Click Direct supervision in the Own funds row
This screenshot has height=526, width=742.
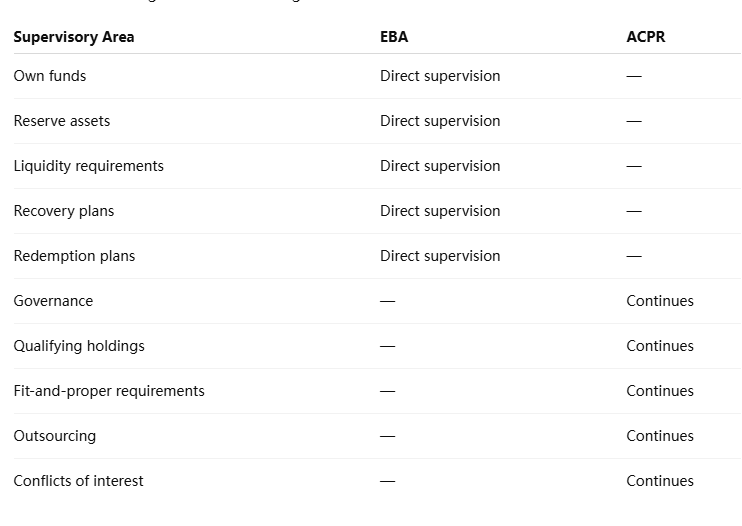(x=440, y=76)
